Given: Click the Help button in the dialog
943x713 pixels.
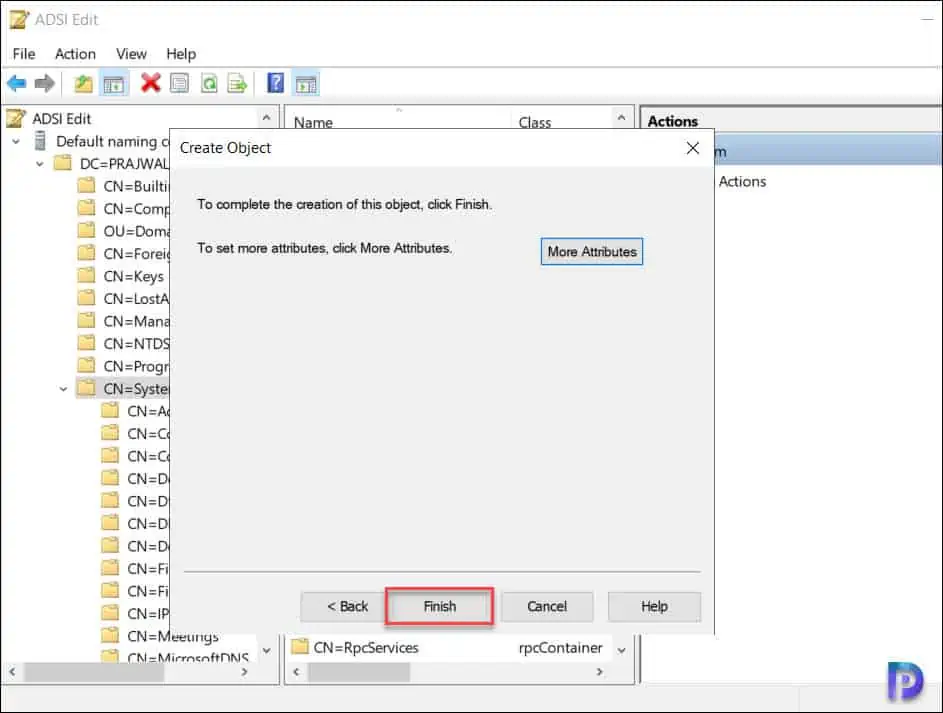Looking at the screenshot, I should [654, 607].
